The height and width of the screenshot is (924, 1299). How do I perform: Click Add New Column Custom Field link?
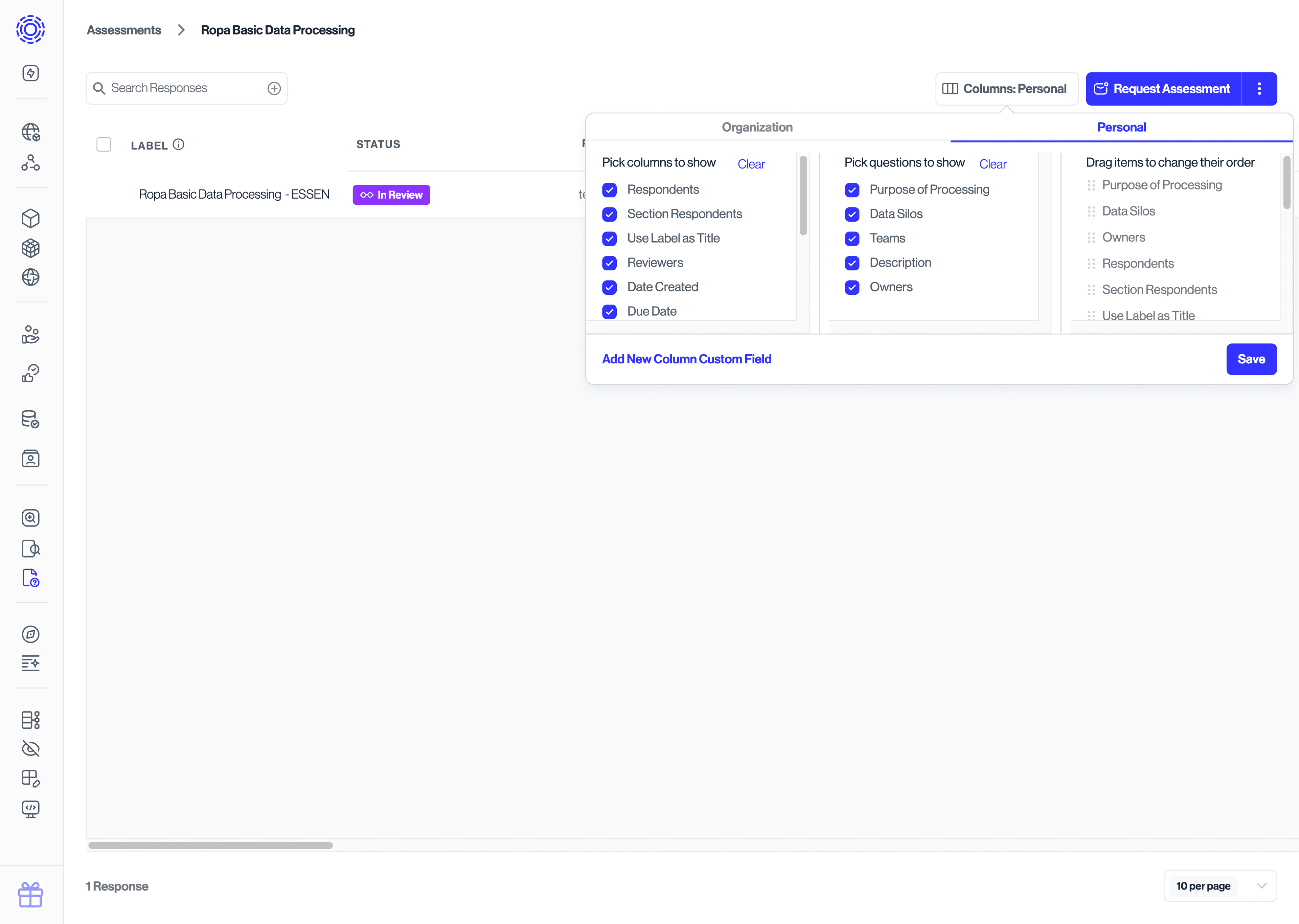click(686, 358)
